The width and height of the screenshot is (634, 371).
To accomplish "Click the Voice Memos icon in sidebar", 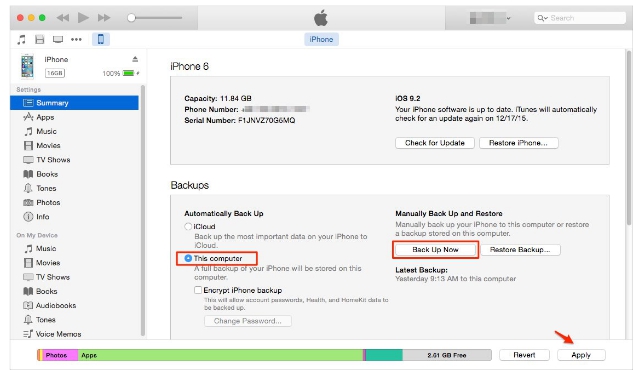I will (28, 334).
